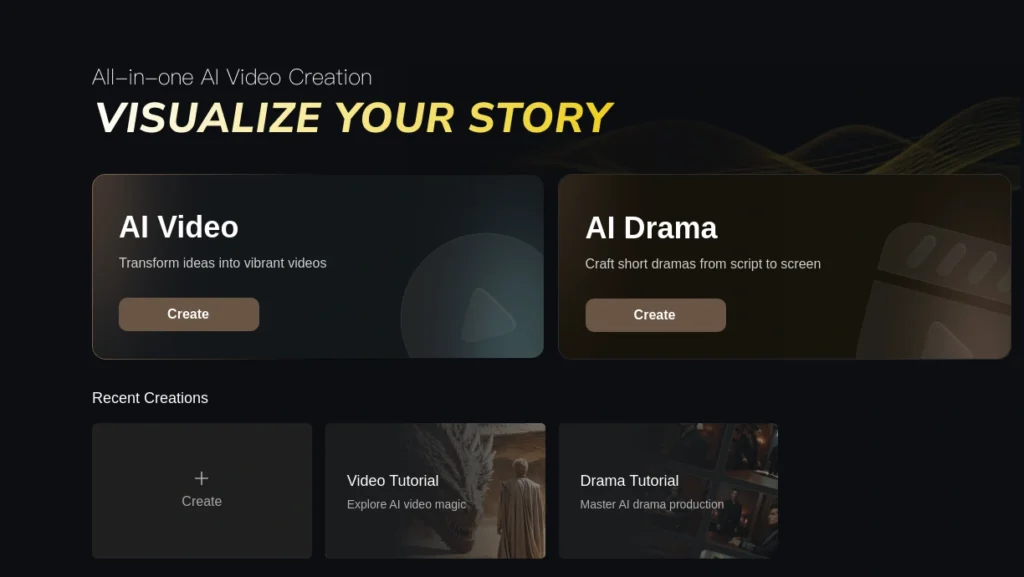Image resolution: width=1024 pixels, height=577 pixels.
Task: Click Create button in AI Drama card
Action: point(655,315)
